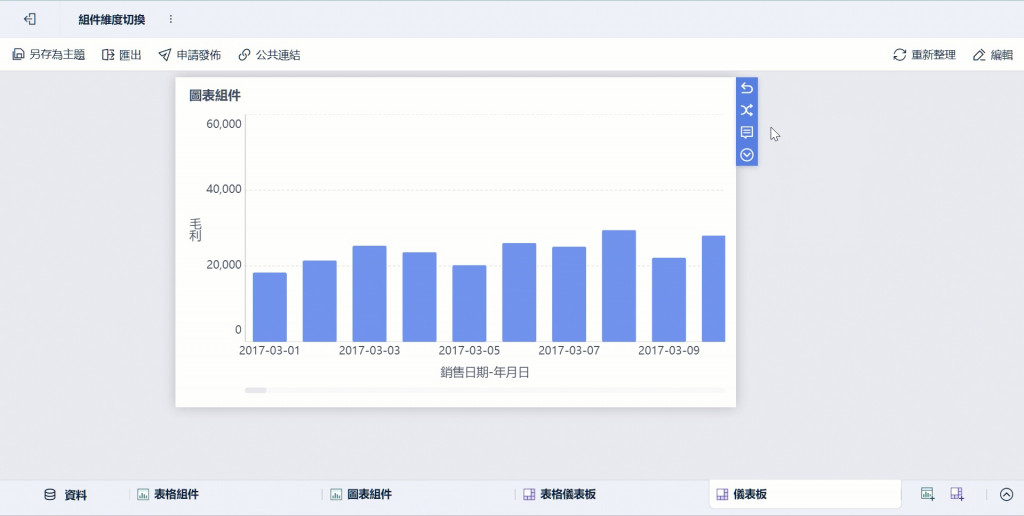Viewport: 1024px width, 516px height.
Task: Click the 銷售日期-年月日 axis label
Action: (x=485, y=372)
